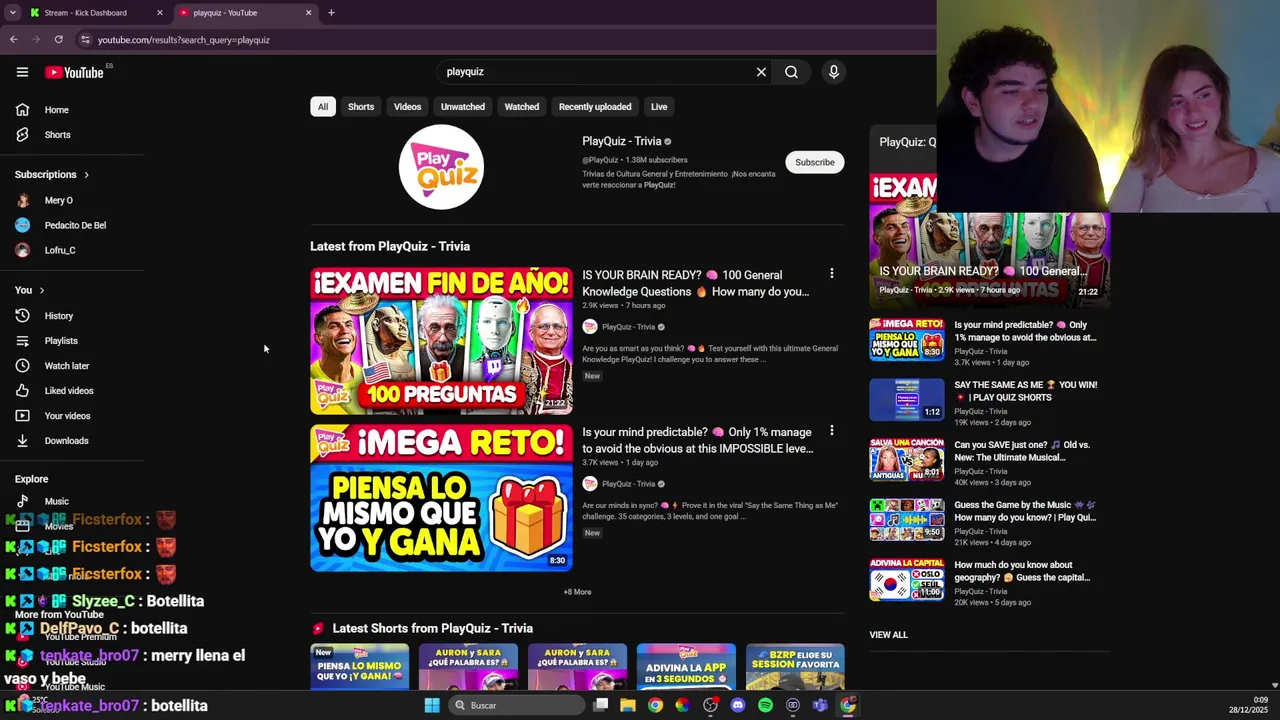This screenshot has height=720, width=1280.
Task: Clear the search box with the X
Action: (x=761, y=72)
